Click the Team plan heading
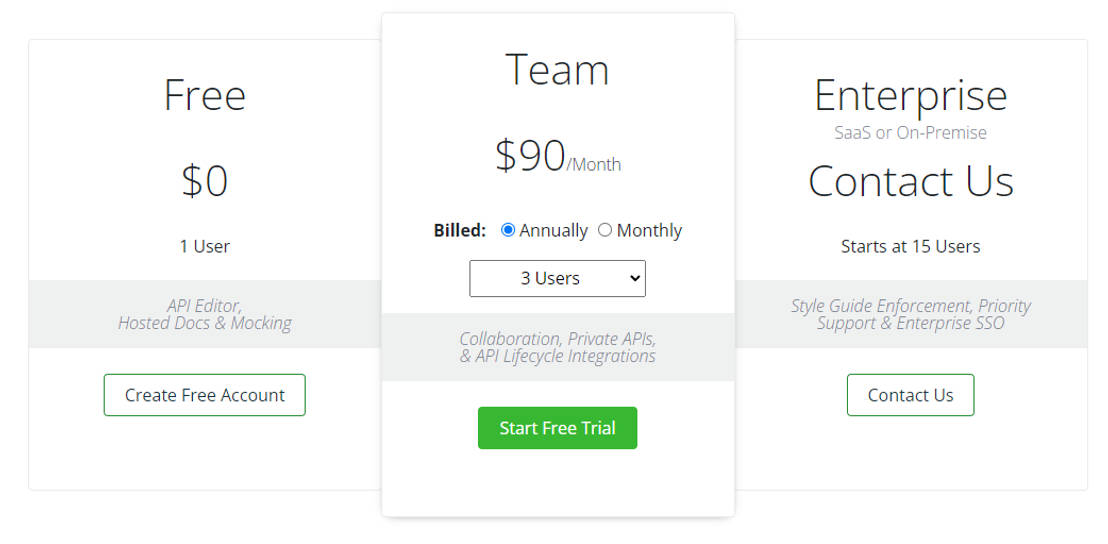Image resolution: width=1108 pixels, height=544 pixels. pyautogui.click(x=557, y=69)
